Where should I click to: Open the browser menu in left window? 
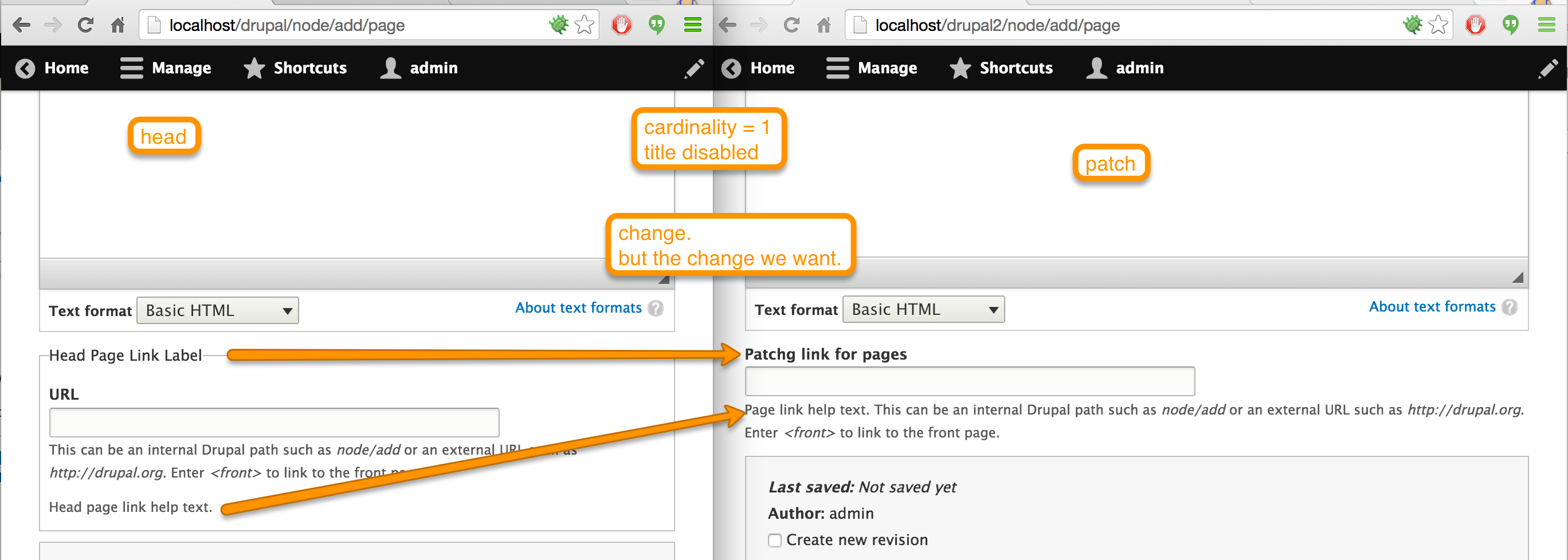(x=693, y=25)
